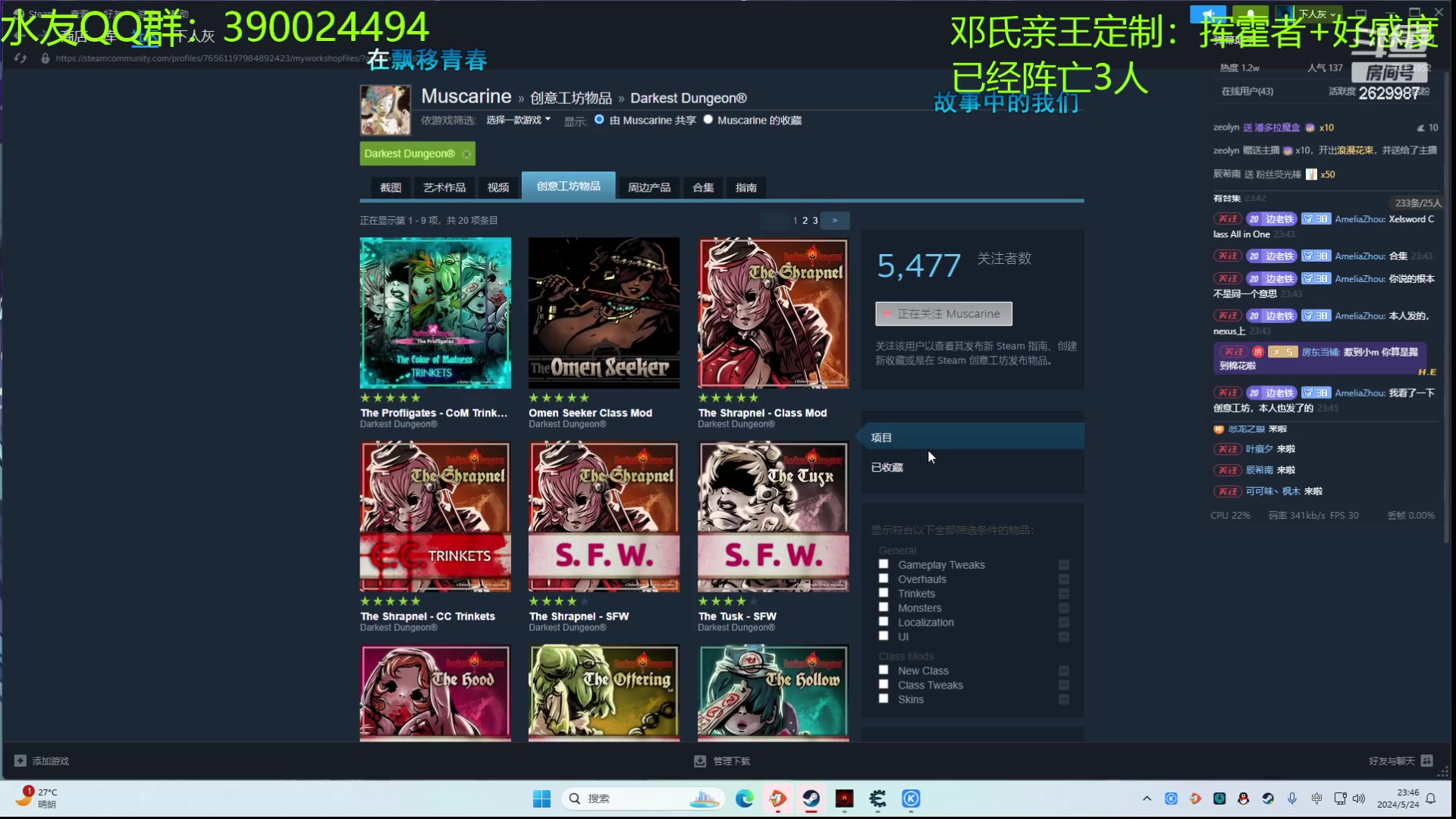
Task: Click the blue K app icon in the taskbar
Action: 912,799
